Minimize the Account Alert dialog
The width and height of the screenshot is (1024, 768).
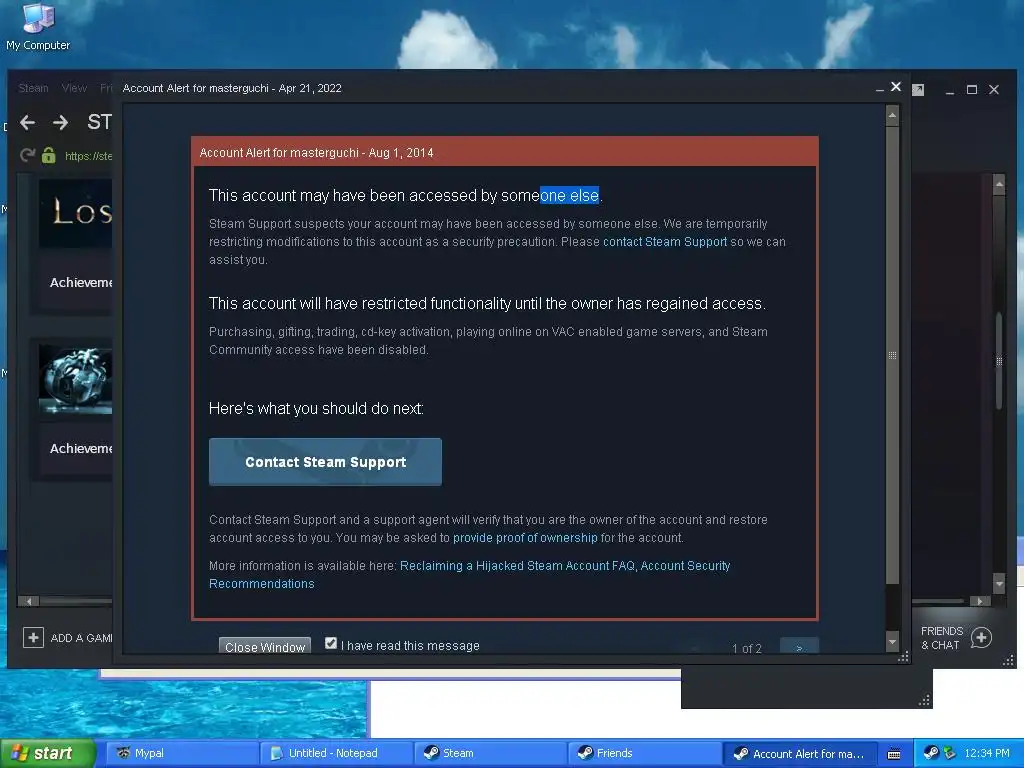(880, 88)
